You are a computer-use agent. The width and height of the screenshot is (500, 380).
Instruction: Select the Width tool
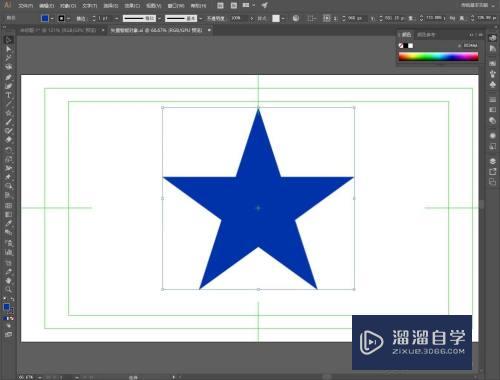[x=9, y=168]
